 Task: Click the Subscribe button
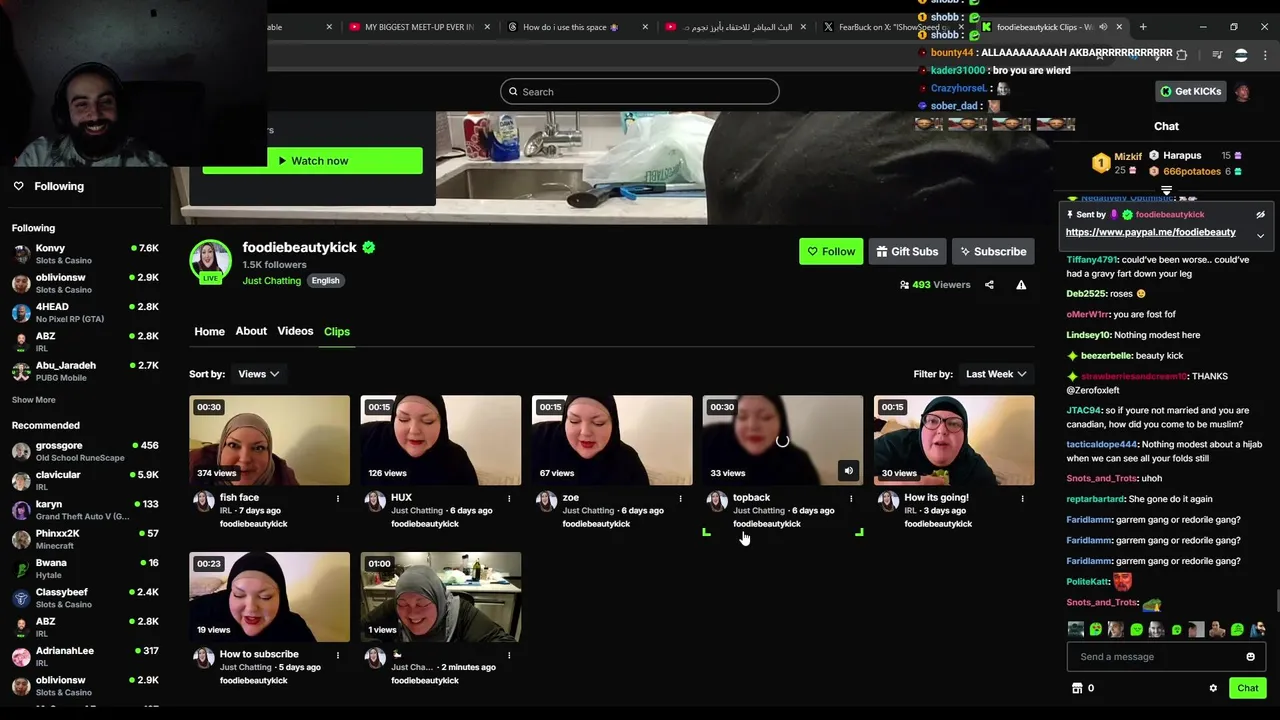(x=993, y=252)
